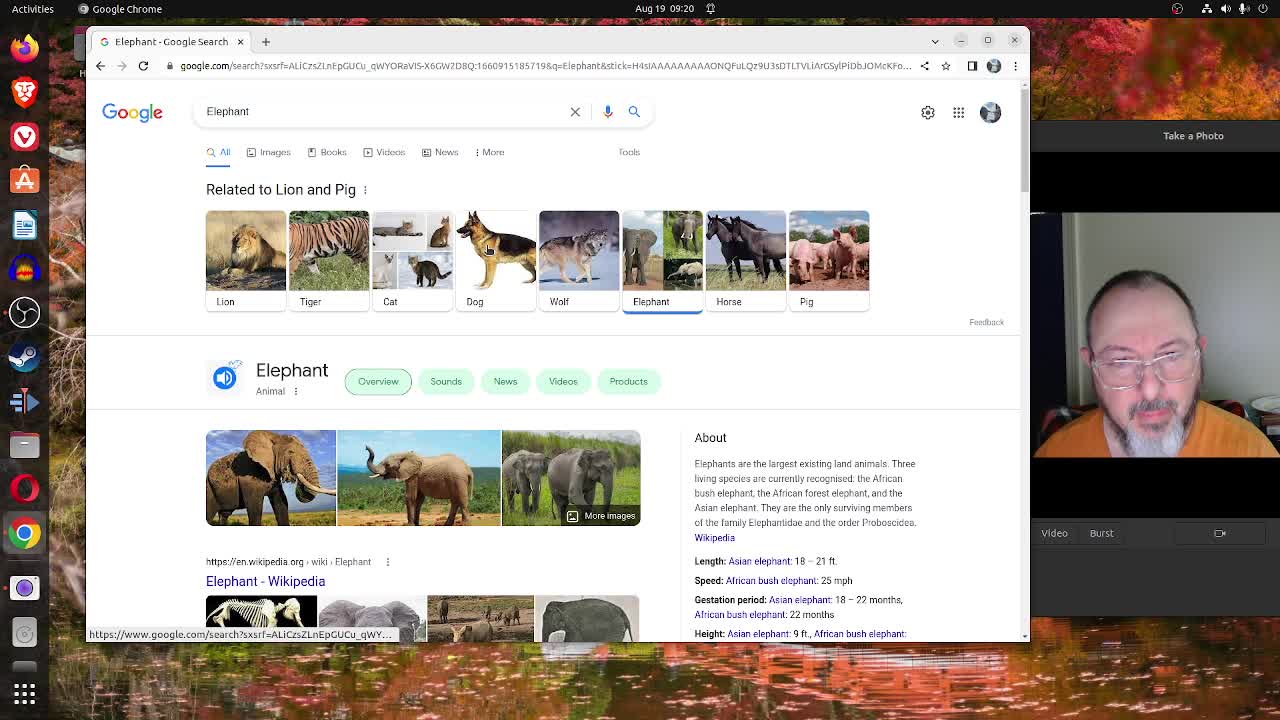The image size is (1280, 720).
Task: Open More images link
Action: coord(601,516)
